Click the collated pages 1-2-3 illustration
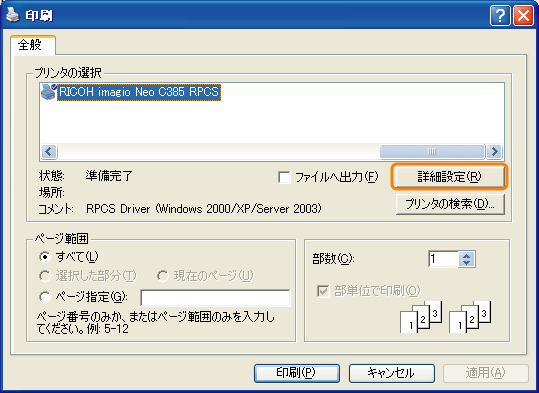The width and height of the screenshot is (539, 393). pos(446,317)
